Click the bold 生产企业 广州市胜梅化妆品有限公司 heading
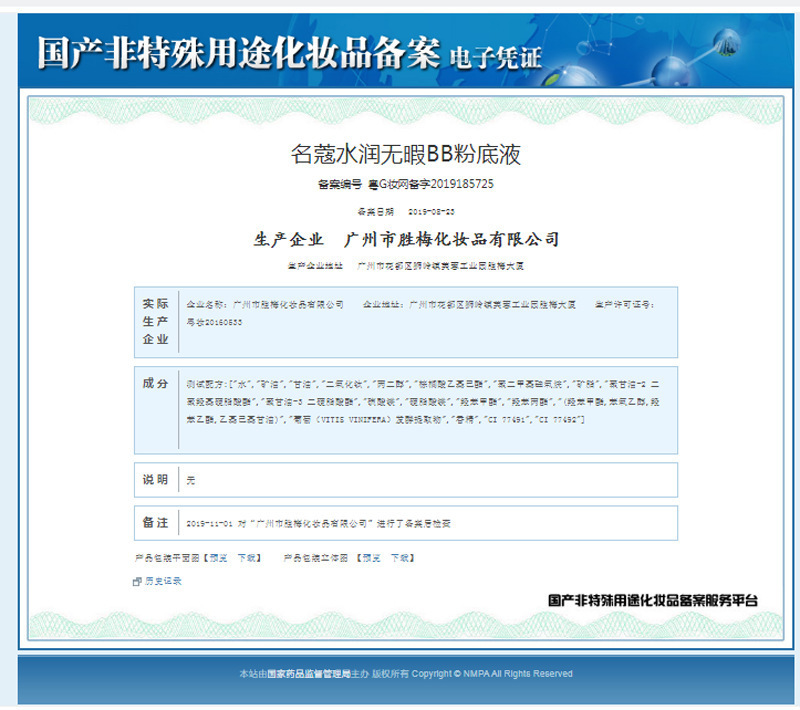This screenshot has height=710, width=800. 407,239
